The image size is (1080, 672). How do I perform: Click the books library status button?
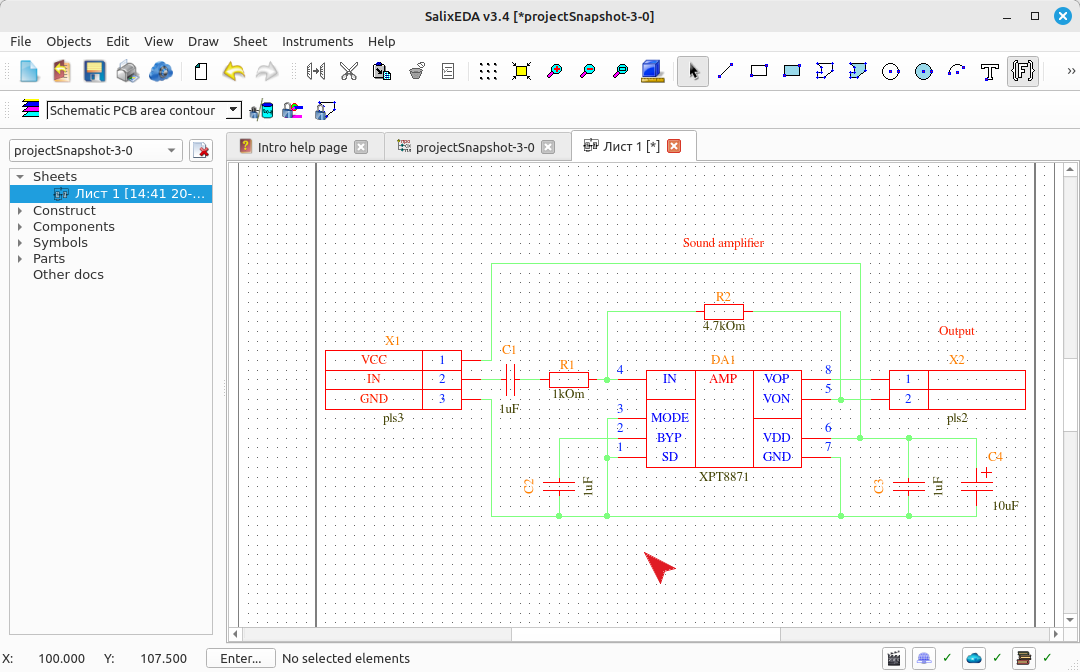click(x=1024, y=659)
